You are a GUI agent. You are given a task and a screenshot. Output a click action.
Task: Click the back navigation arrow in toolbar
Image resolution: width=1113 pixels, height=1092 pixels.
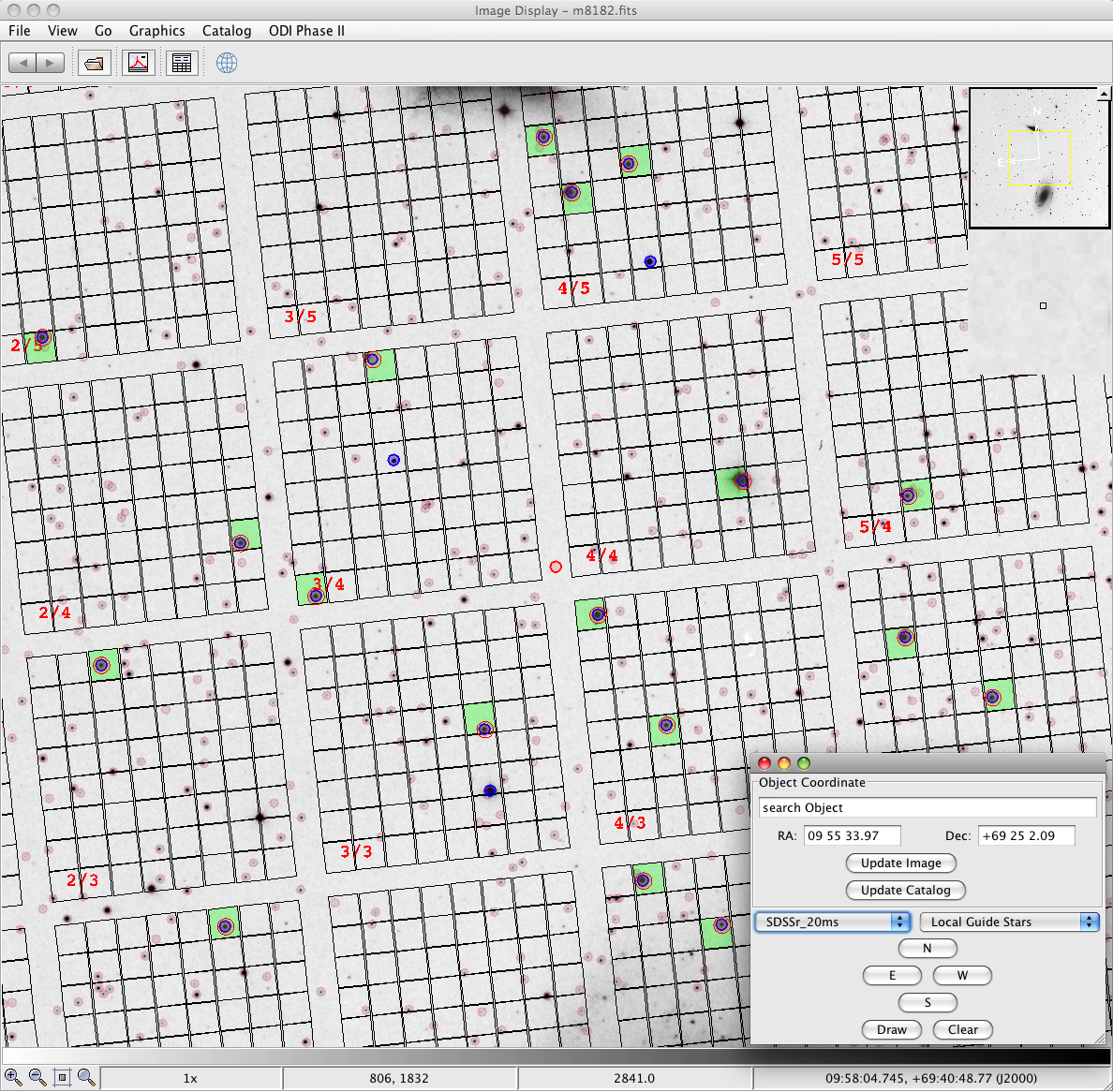22,63
